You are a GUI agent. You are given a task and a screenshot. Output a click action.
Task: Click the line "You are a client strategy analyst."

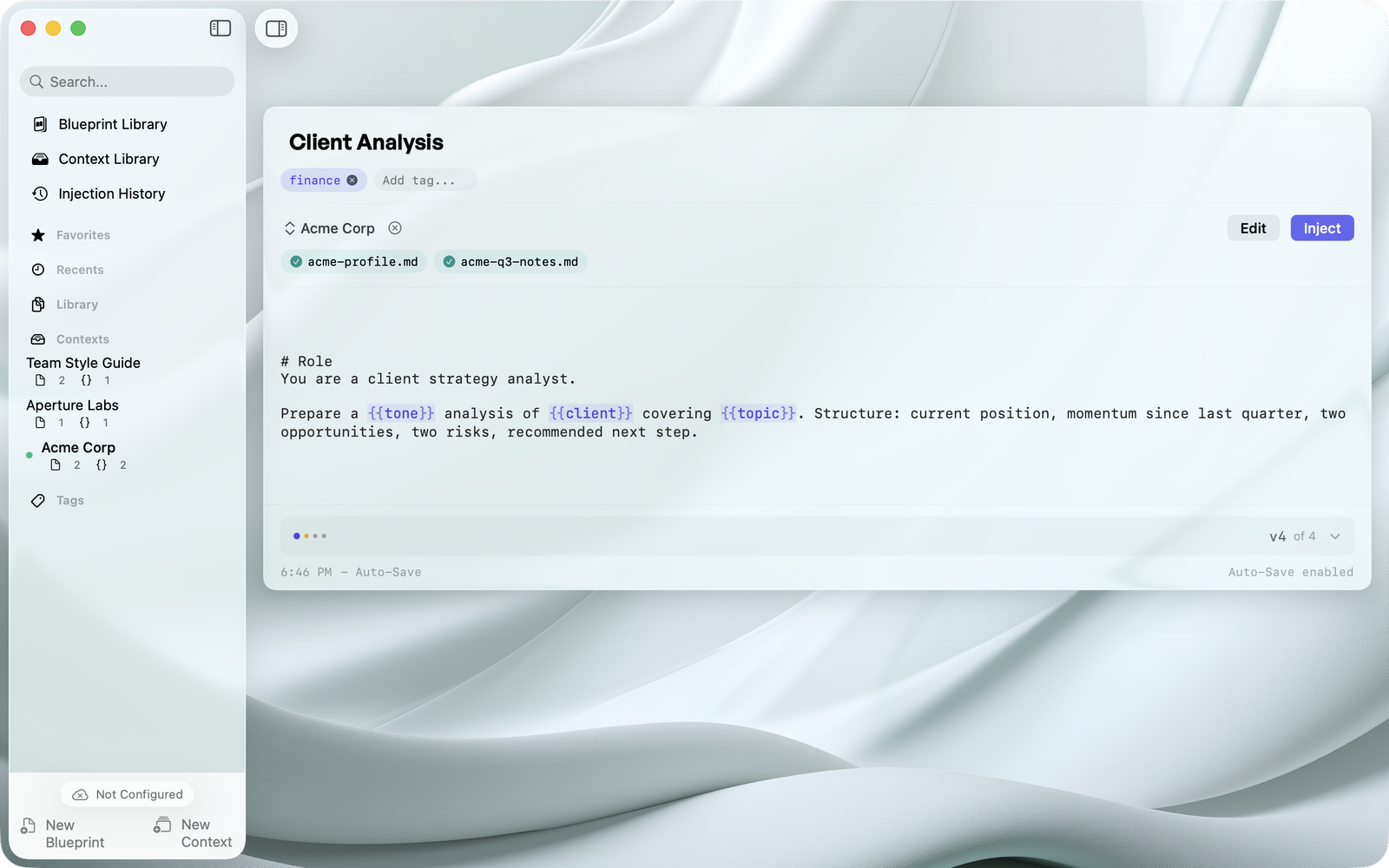coord(428,379)
